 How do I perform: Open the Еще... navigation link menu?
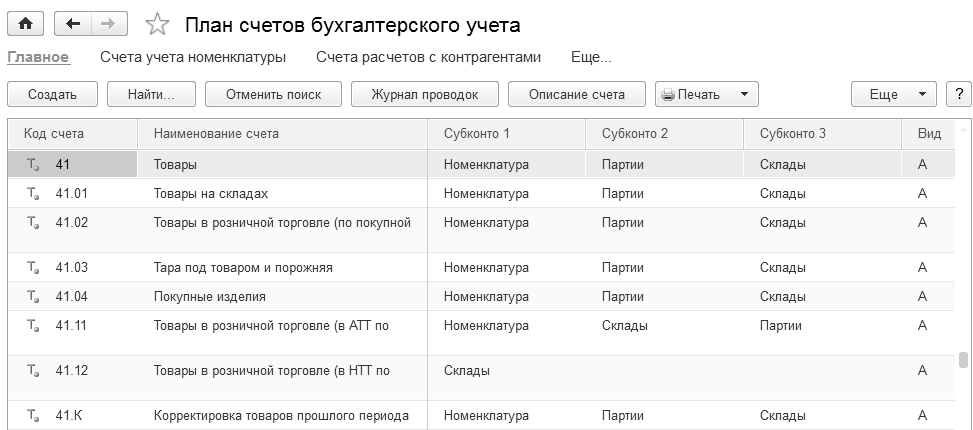click(591, 57)
